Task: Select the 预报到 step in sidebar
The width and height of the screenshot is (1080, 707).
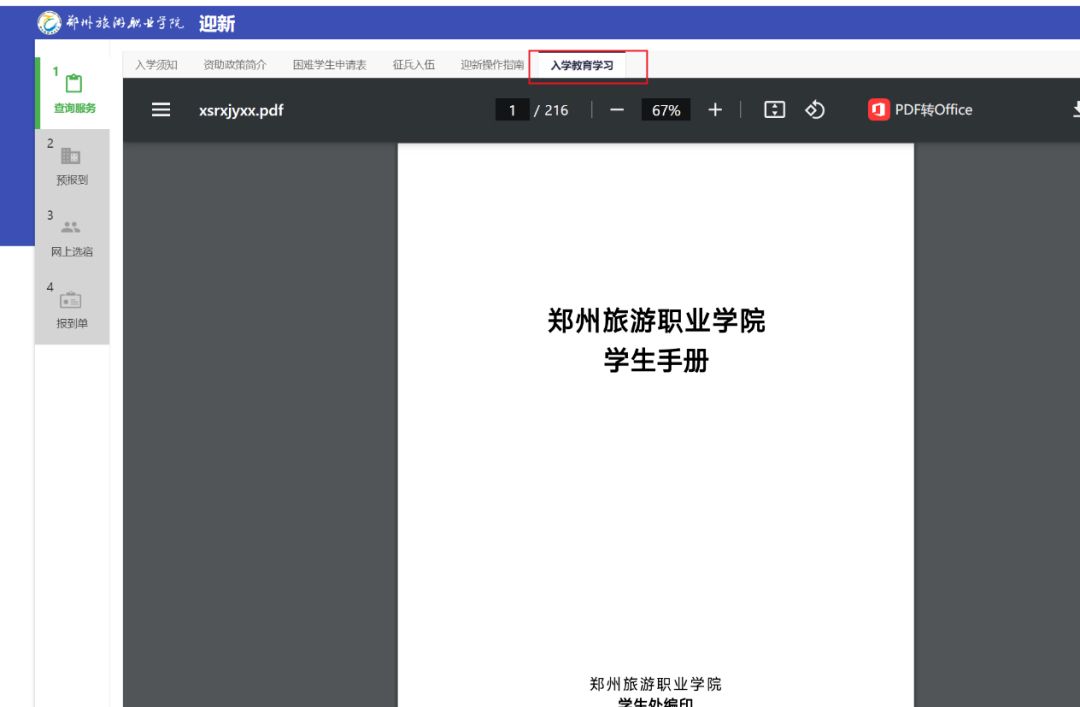Action: pyautogui.click(x=72, y=165)
